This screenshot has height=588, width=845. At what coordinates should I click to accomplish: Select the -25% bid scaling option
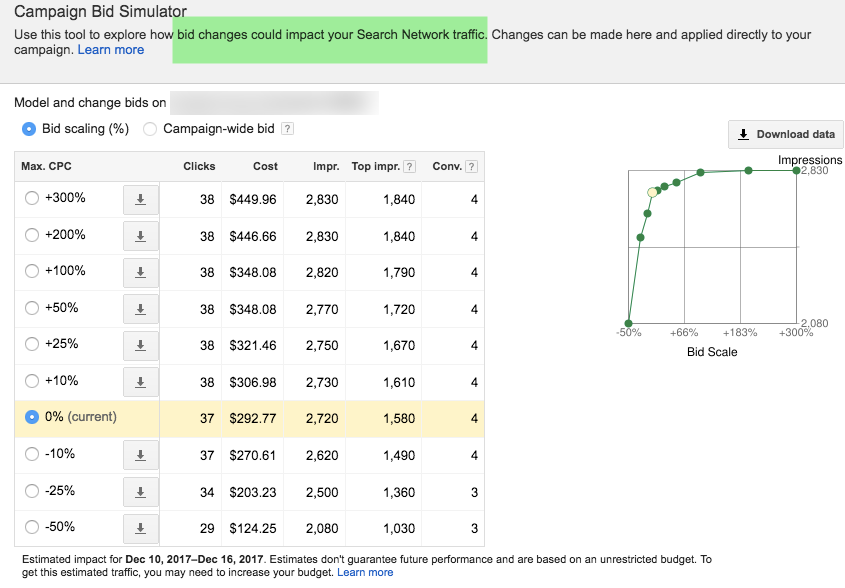point(30,491)
